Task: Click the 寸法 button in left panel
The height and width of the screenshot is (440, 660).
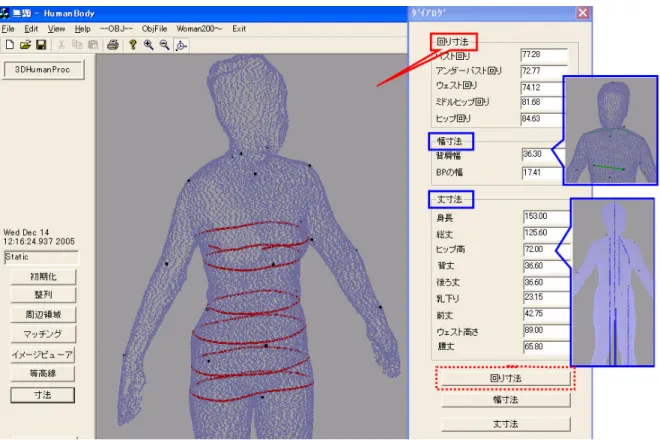Action: click(43, 395)
